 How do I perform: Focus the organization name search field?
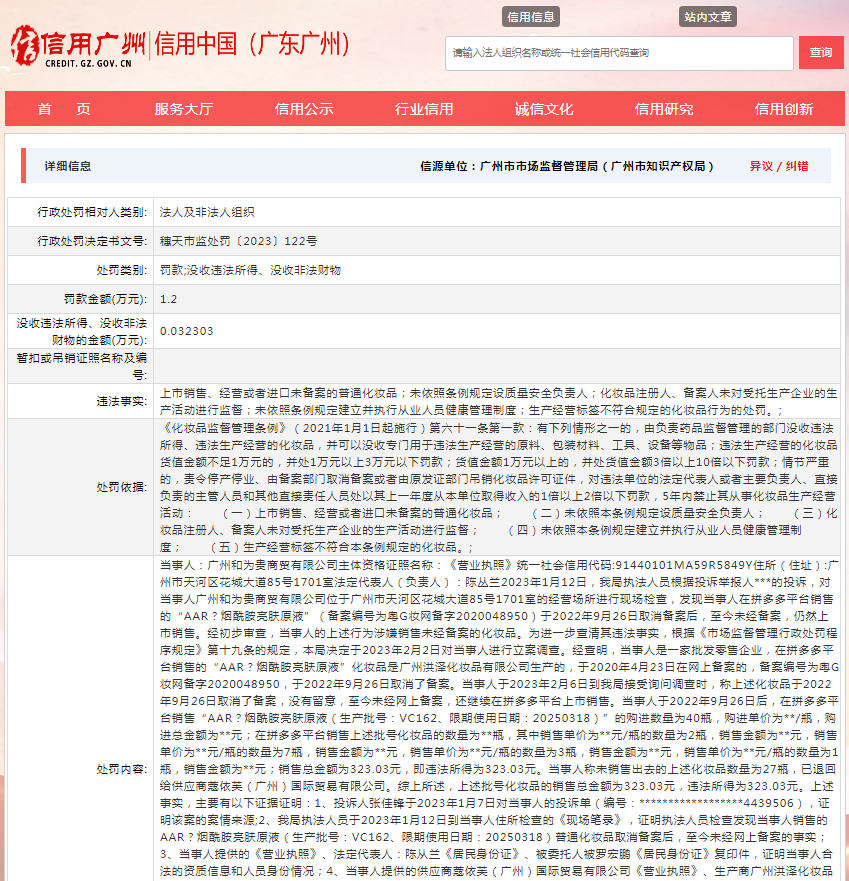point(619,53)
